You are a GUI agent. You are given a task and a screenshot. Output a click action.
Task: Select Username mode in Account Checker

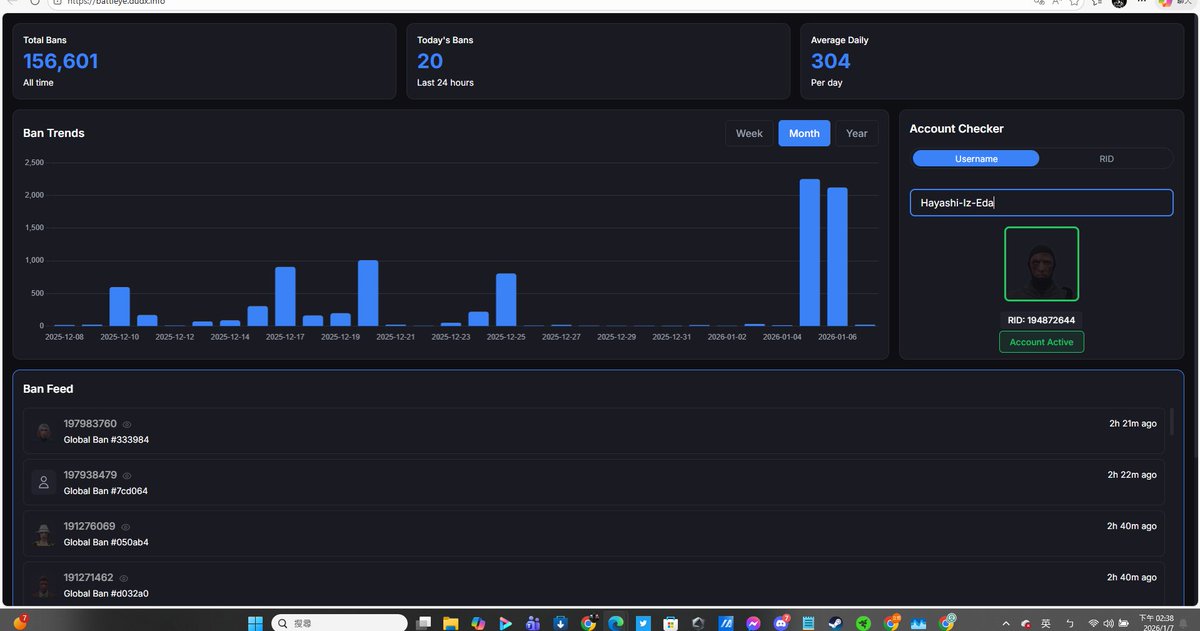pos(976,158)
